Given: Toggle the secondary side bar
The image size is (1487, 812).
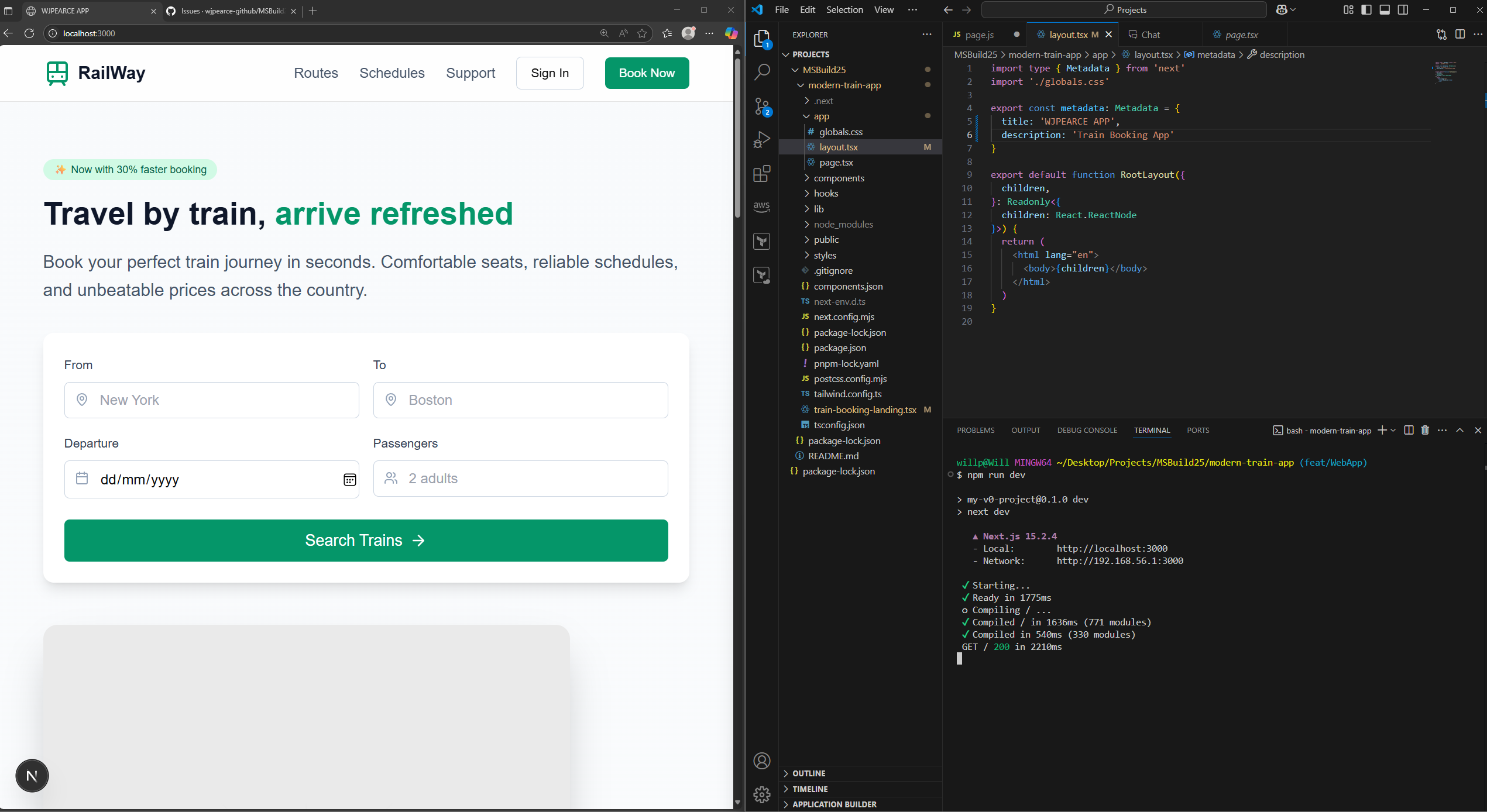Looking at the screenshot, I should click(1403, 10).
